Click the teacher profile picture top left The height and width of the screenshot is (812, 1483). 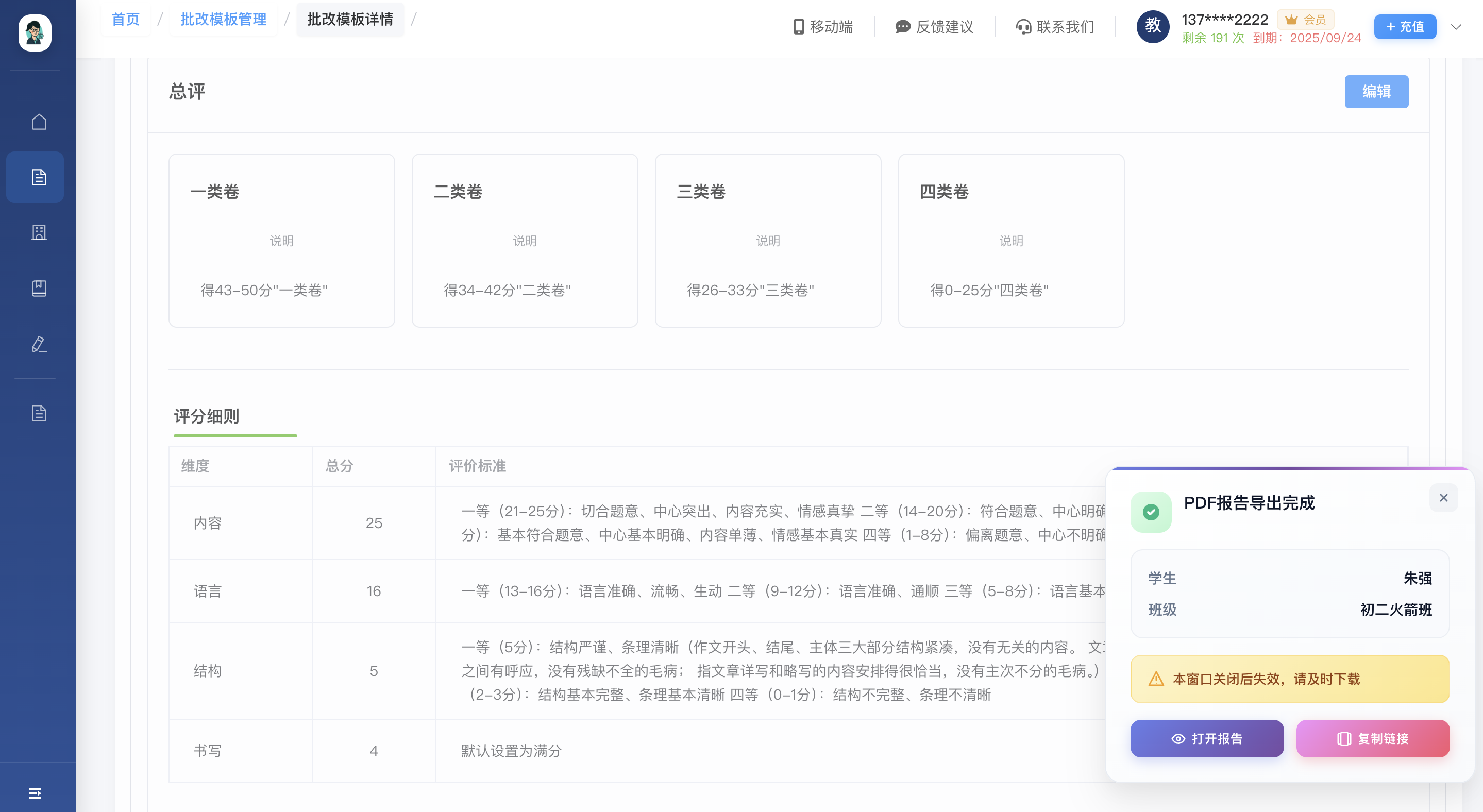[x=35, y=33]
